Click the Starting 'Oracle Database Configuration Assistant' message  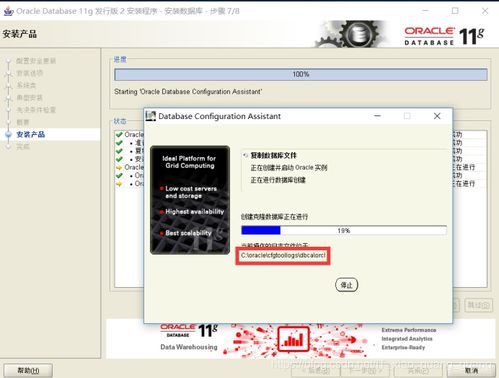coord(188,92)
